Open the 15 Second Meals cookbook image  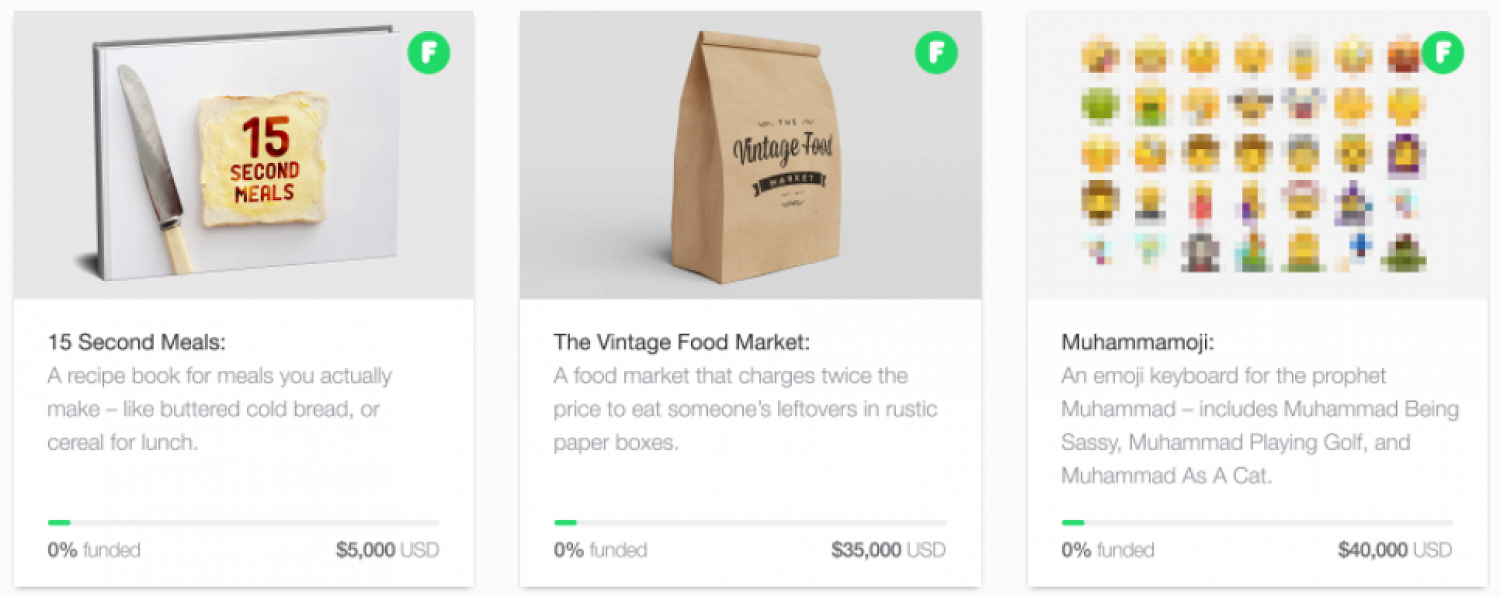[244, 155]
